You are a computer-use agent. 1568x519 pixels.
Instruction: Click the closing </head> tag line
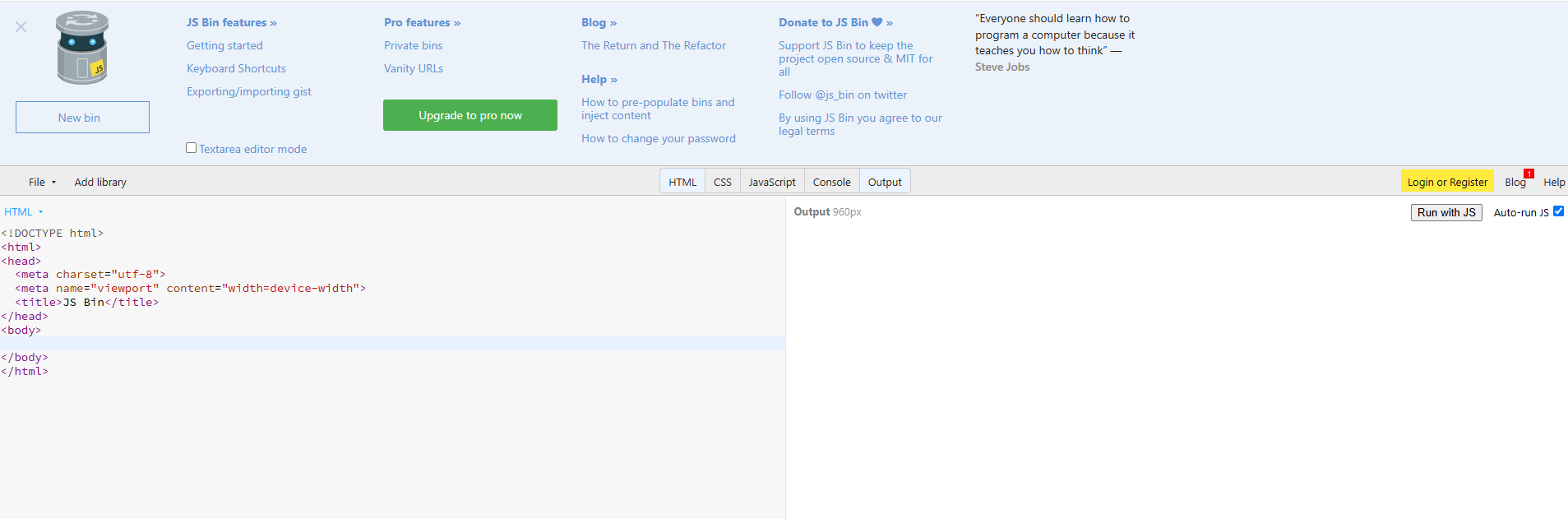pyautogui.click(x=25, y=316)
